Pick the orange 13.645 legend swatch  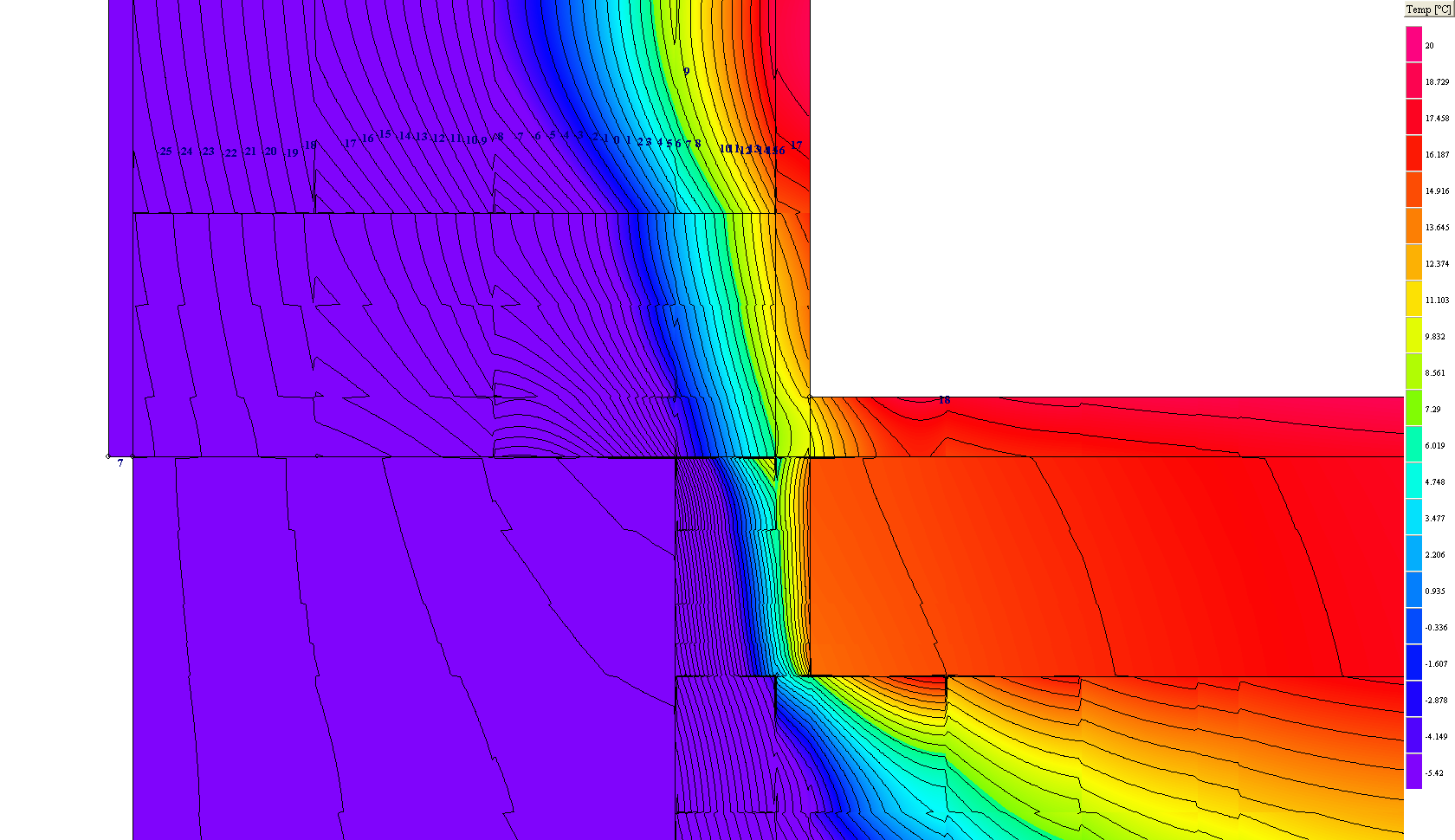click(1413, 225)
